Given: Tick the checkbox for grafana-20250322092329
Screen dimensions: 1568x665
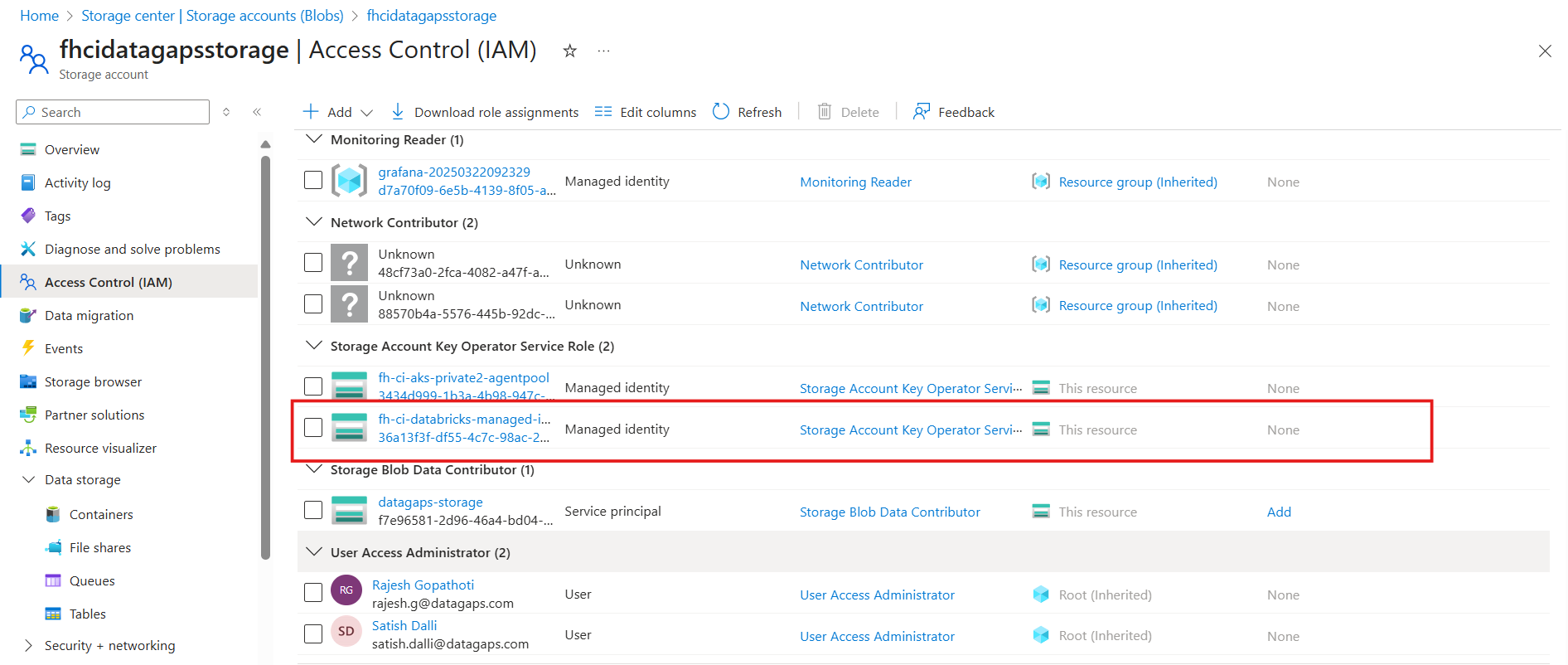Looking at the screenshot, I should pyautogui.click(x=313, y=180).
